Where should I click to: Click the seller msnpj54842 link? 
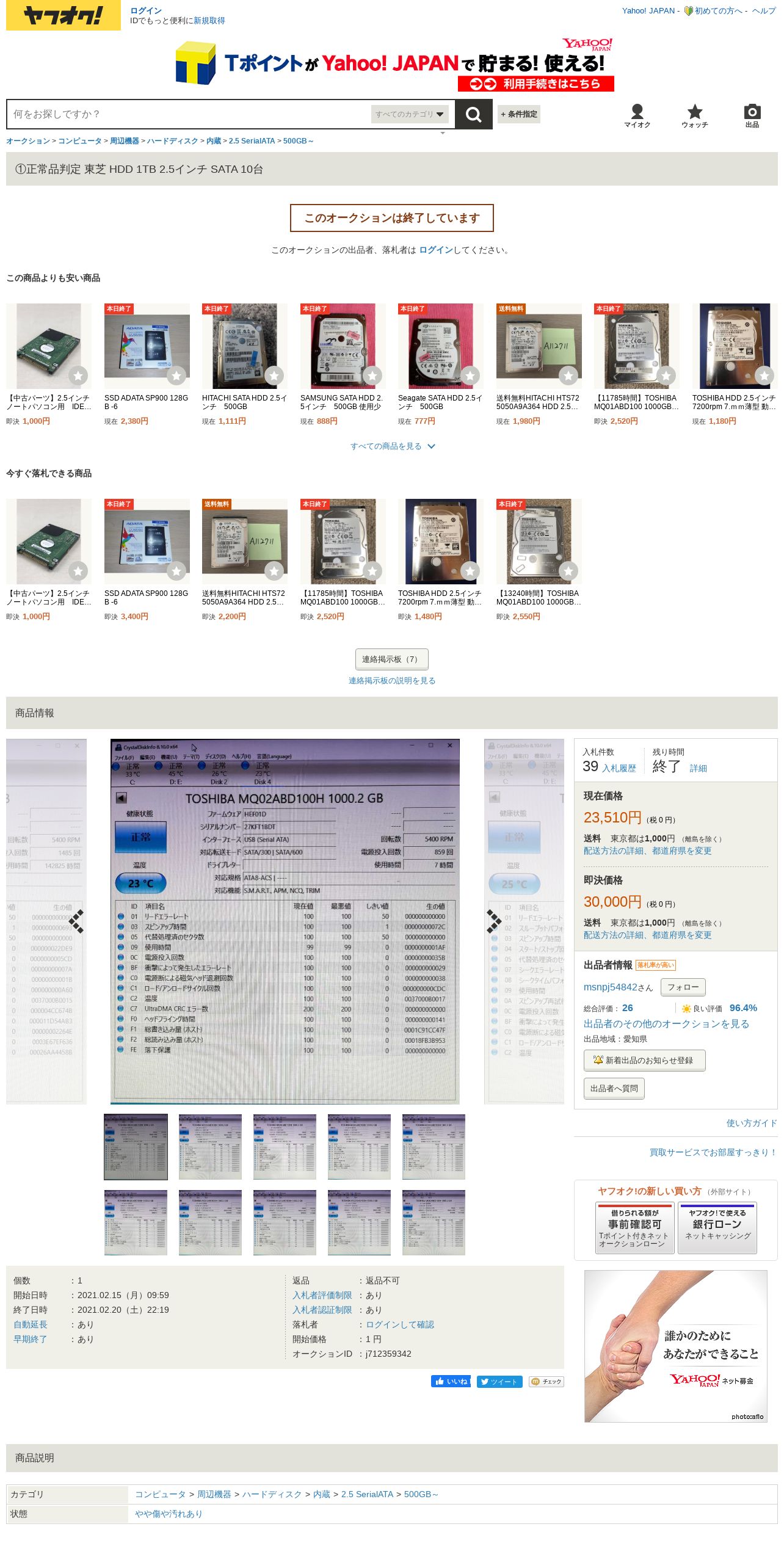(610, 987)
